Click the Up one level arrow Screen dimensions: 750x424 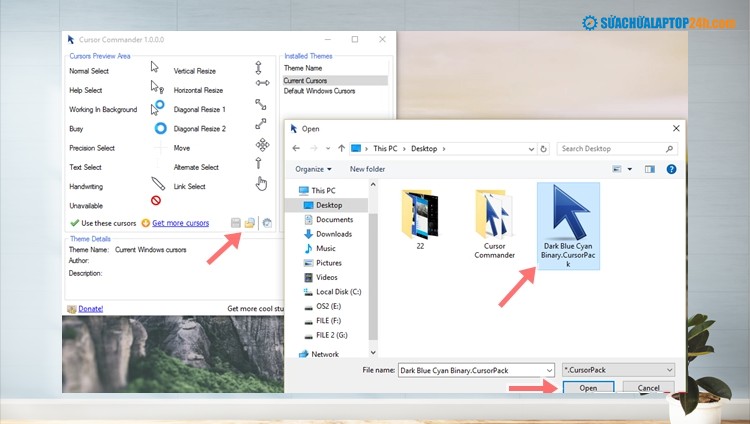pyautogui.click(x=342, y=148)
